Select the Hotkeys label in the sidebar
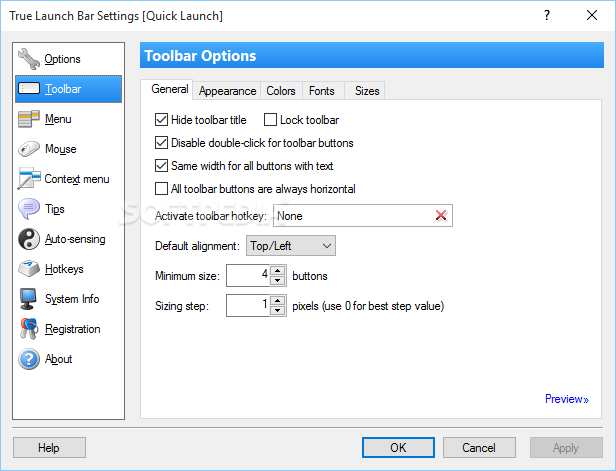 coord(64,269)
